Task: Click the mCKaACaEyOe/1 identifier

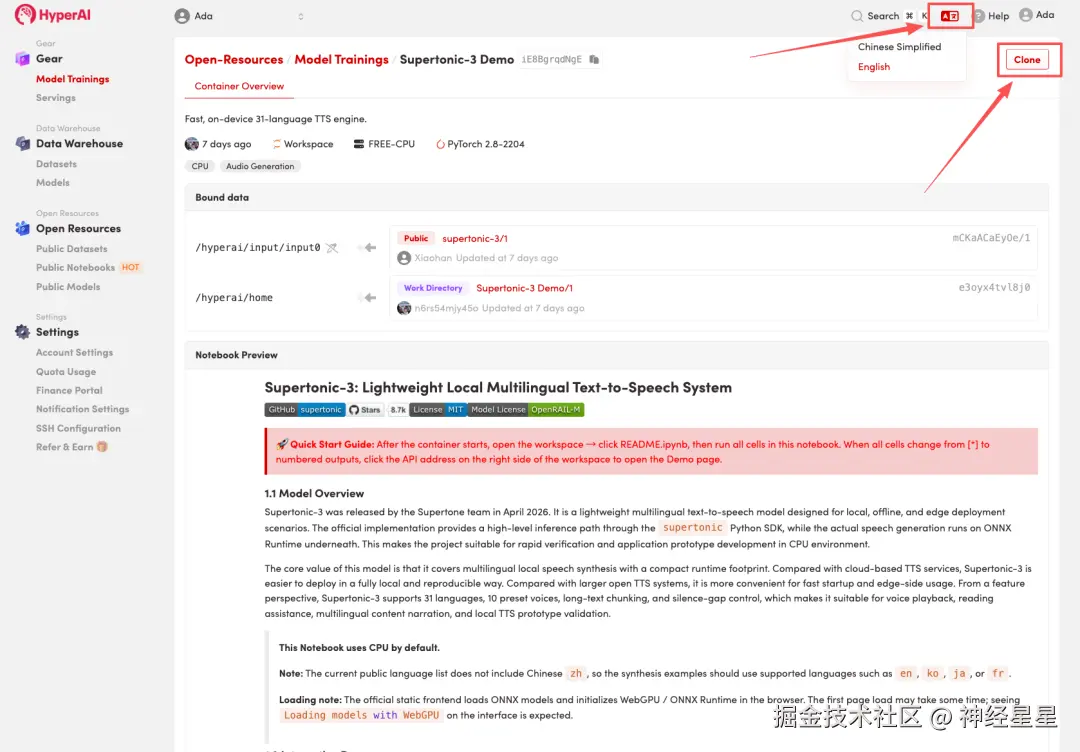Action: (x=990, y=238)
